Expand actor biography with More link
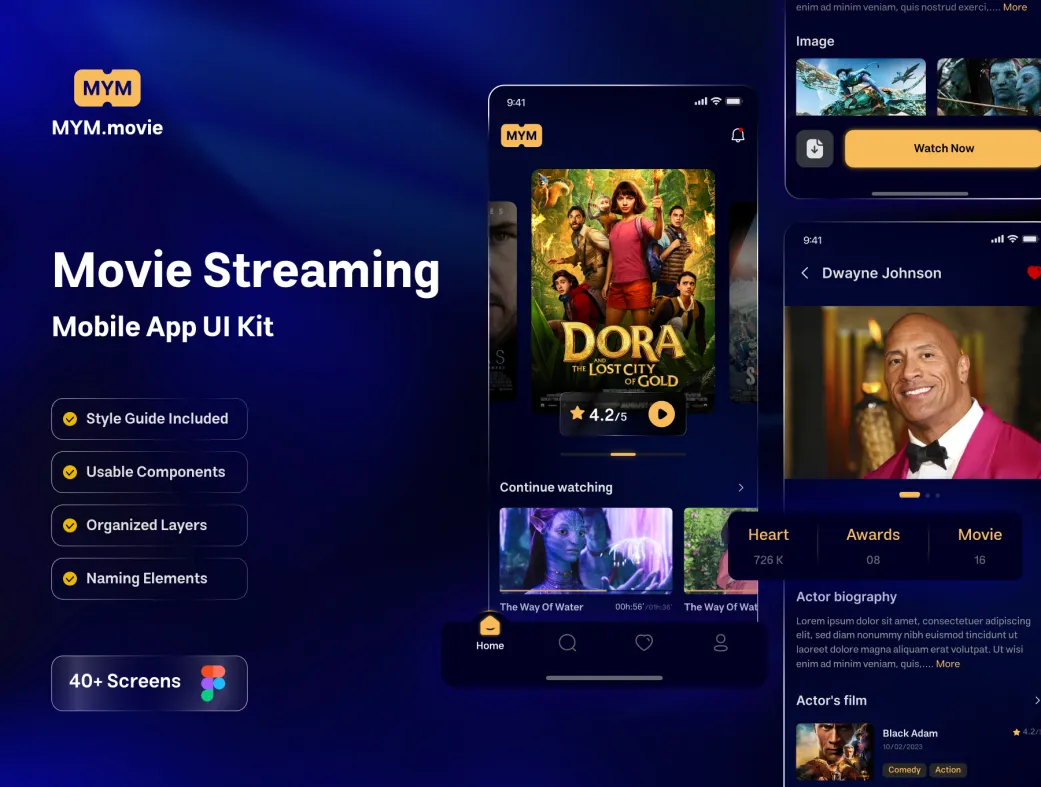The image size is (1041, 787). pyautogui.click(x=947, y=664)
